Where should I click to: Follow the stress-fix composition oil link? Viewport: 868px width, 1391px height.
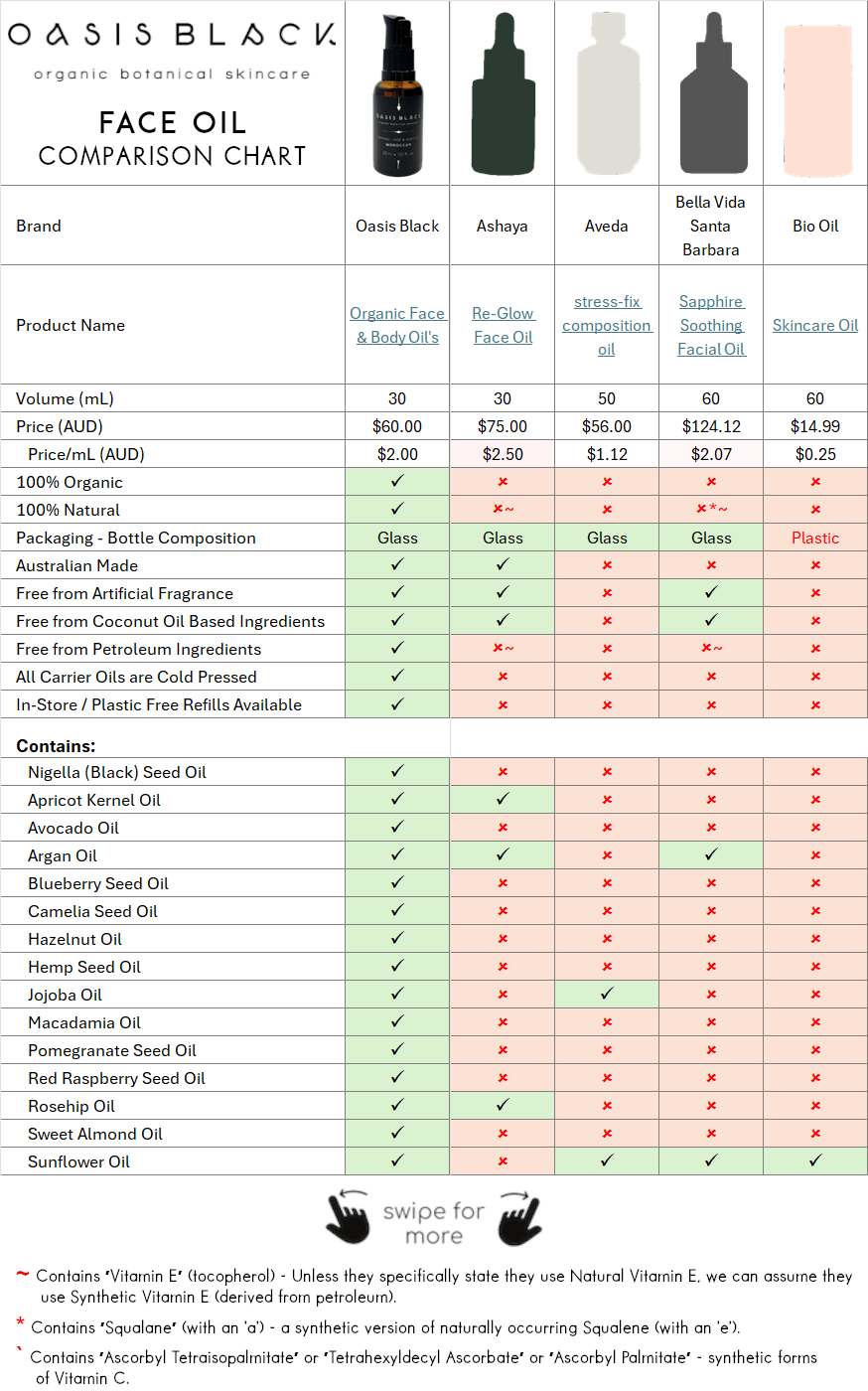[607, 325]
